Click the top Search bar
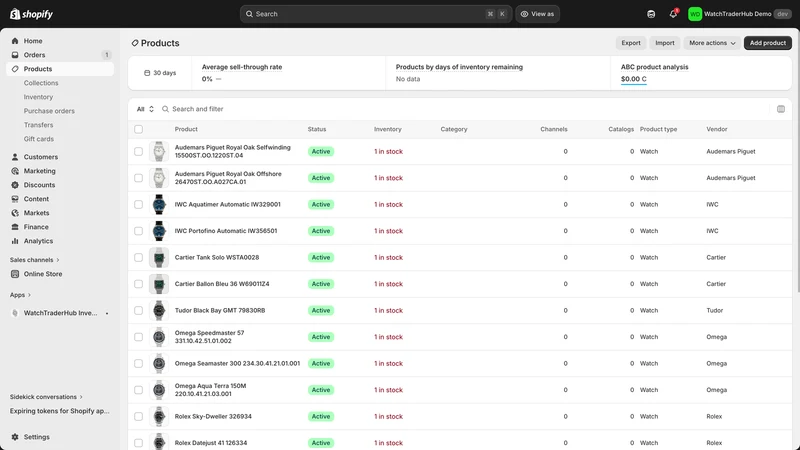800x450 pixels. pos(376,14)
